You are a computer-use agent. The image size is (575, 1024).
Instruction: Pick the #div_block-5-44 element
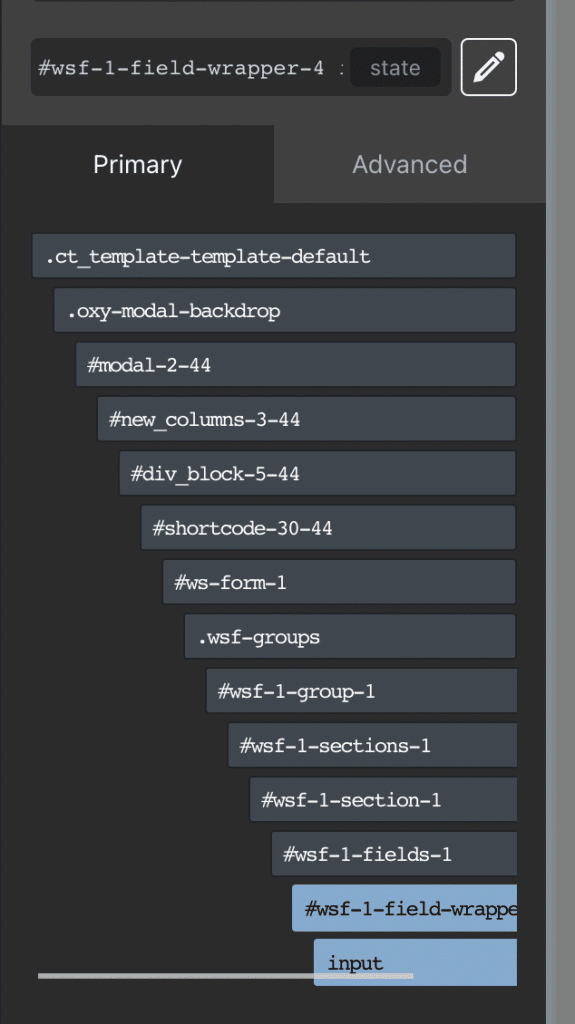318,473
